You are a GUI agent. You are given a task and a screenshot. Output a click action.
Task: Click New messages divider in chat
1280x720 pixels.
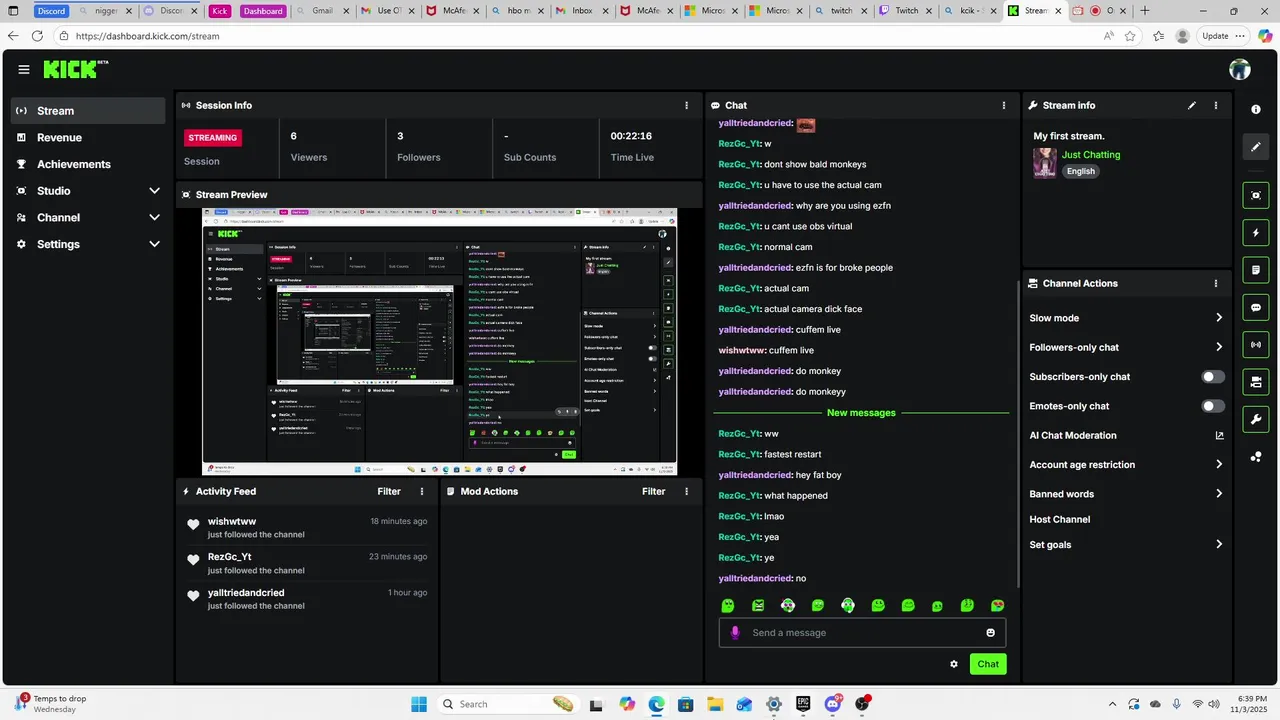[861, 412]
